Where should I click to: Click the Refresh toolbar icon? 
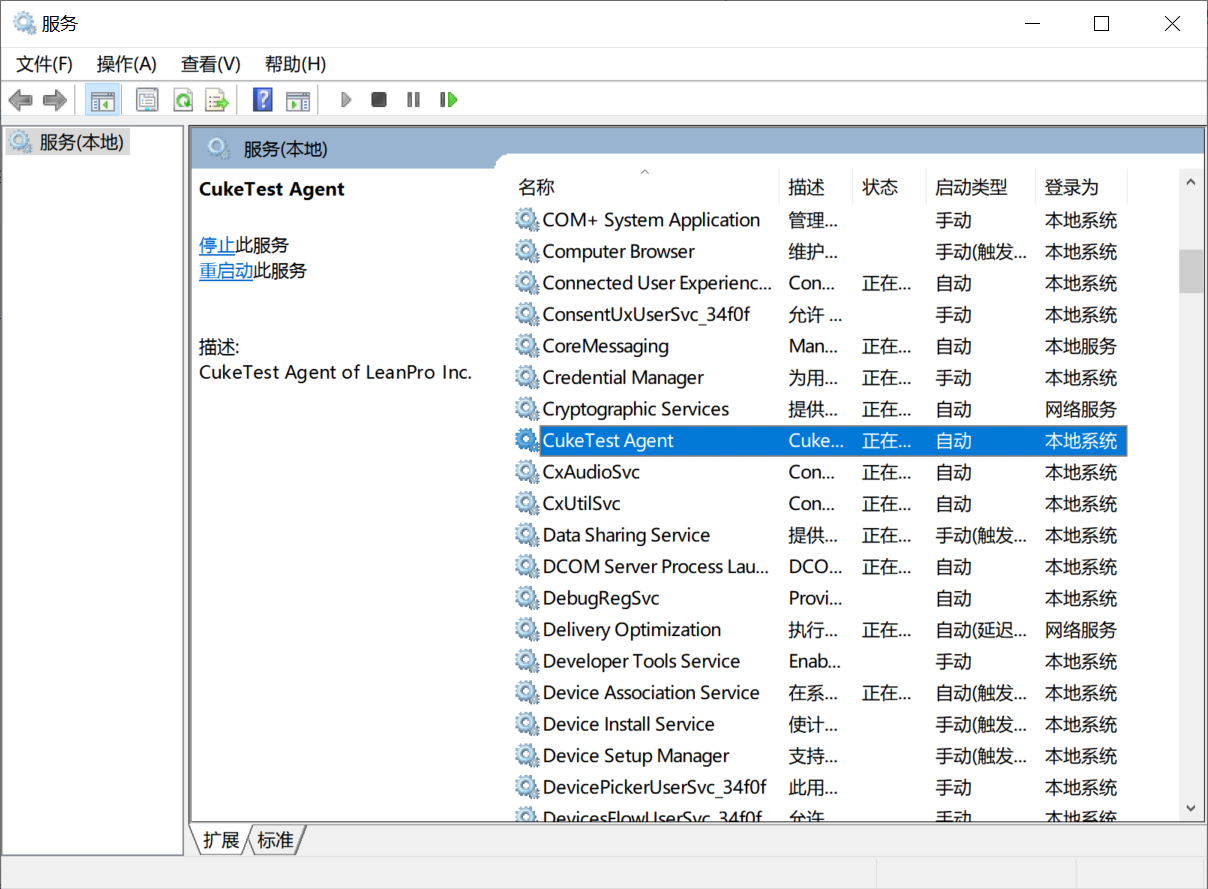(x=182, y=100)
